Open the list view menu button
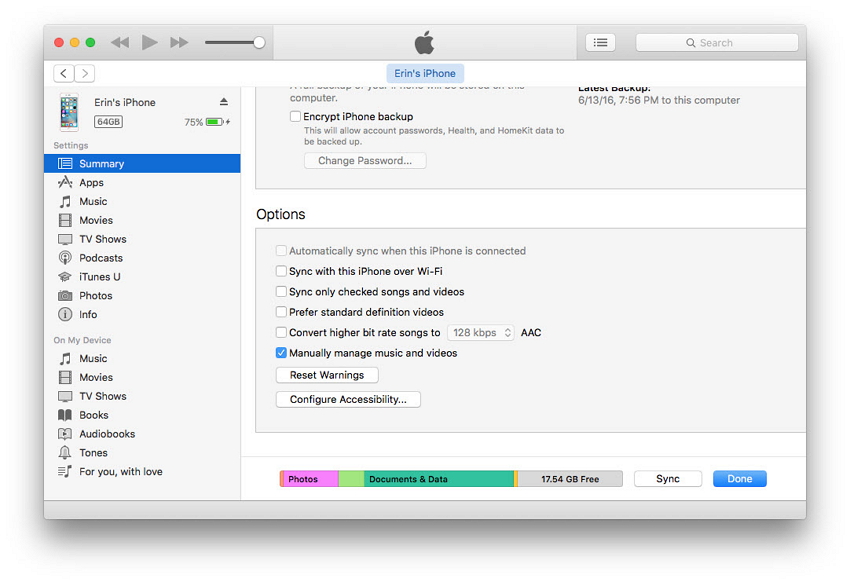The image size is (850, 582). point(600,43)
